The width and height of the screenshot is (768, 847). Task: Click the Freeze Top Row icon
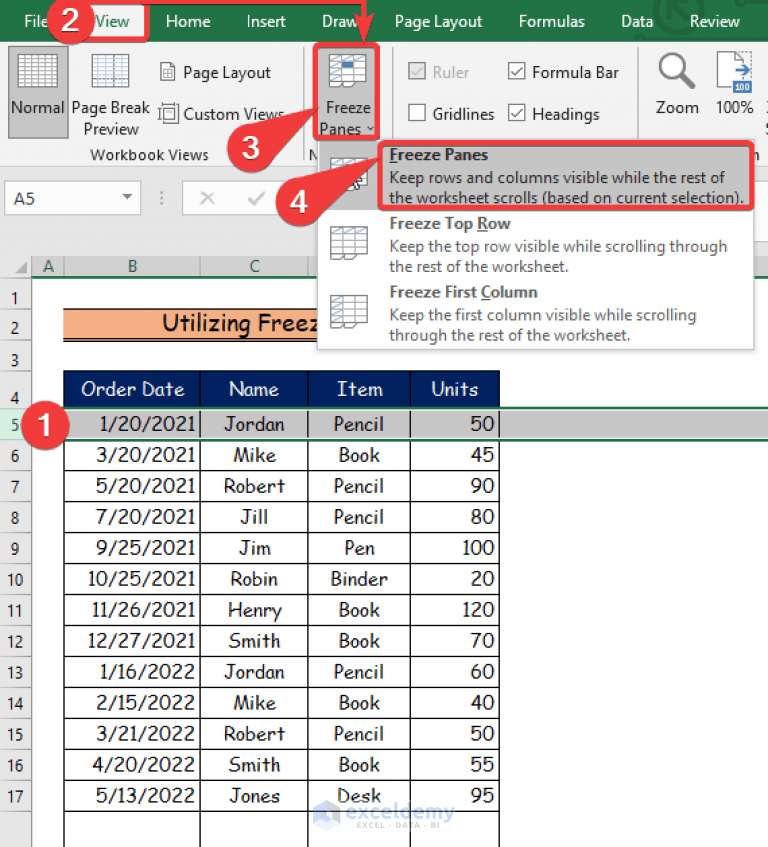click(x=349, y=243)
